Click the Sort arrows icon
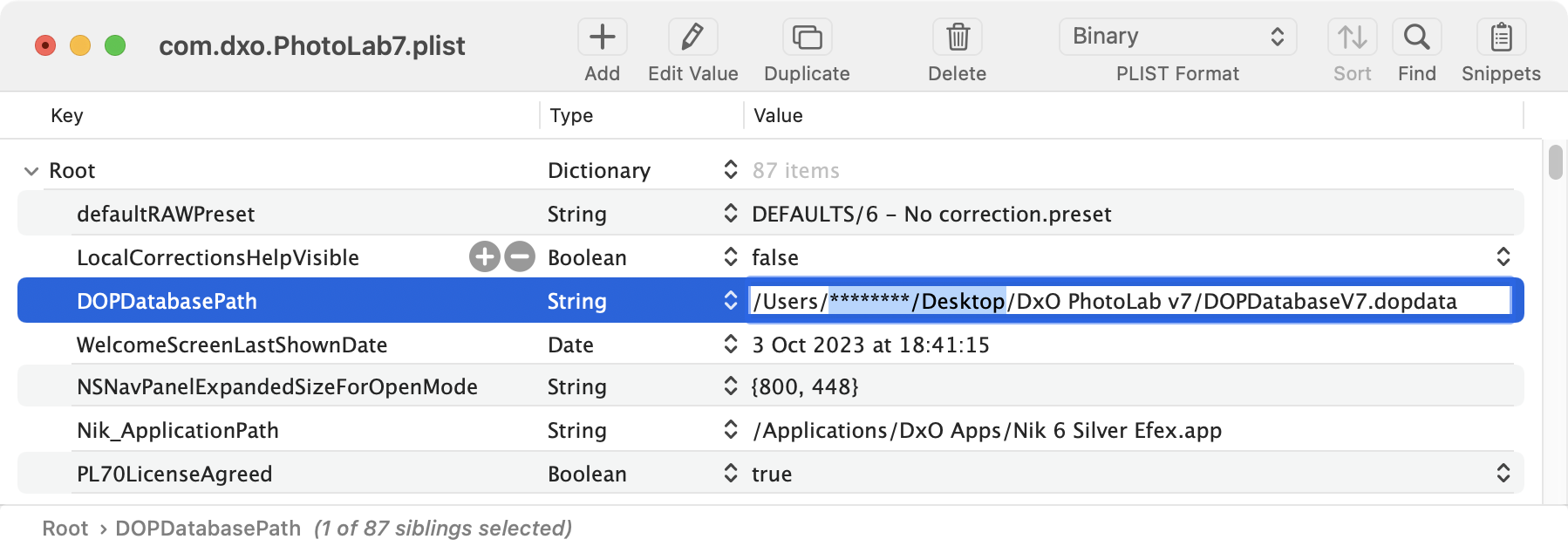This screenshot has height=553, width=1568. point(1353,37)
